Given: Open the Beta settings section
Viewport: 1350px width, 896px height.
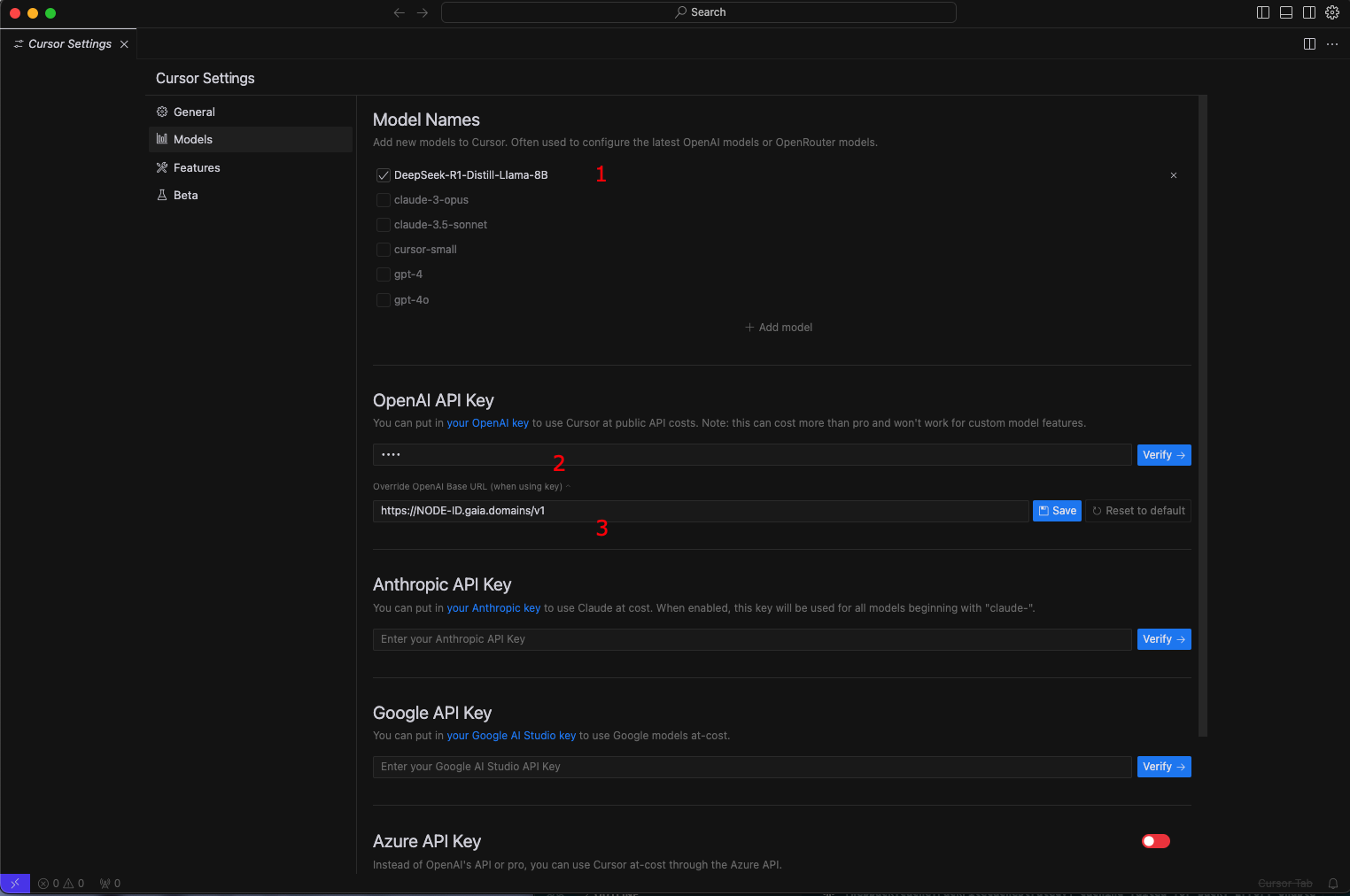Looking at the screenshot, I should click(251, 195).
